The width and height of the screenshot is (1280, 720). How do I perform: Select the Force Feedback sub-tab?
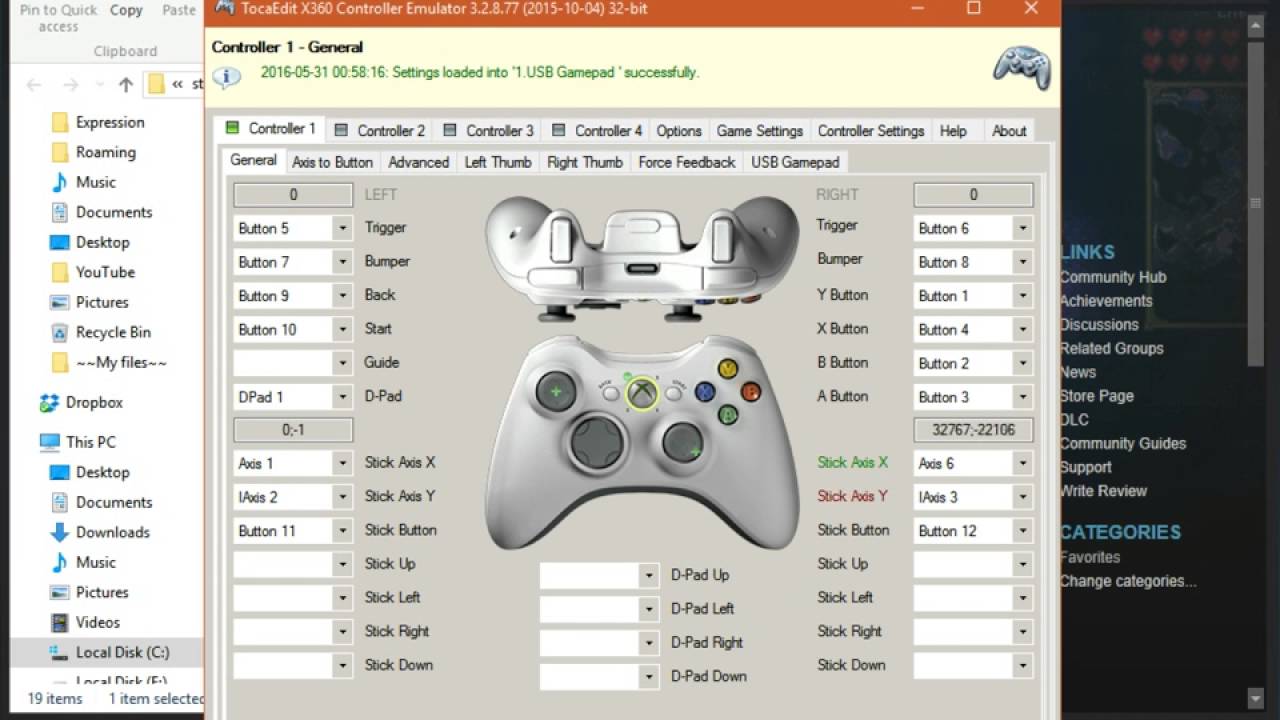pos(687,162)
